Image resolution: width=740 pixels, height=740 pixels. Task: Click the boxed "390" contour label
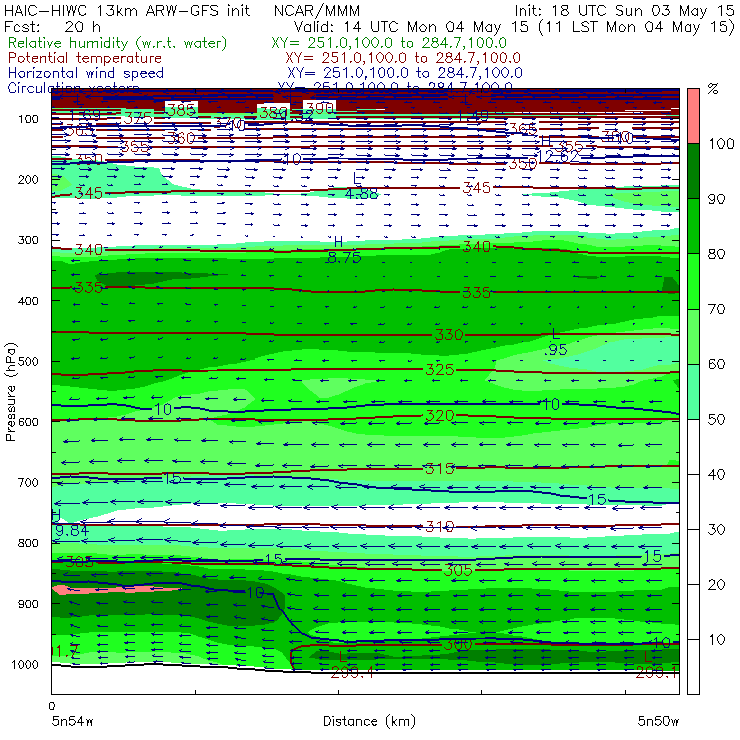pos(320,109)
